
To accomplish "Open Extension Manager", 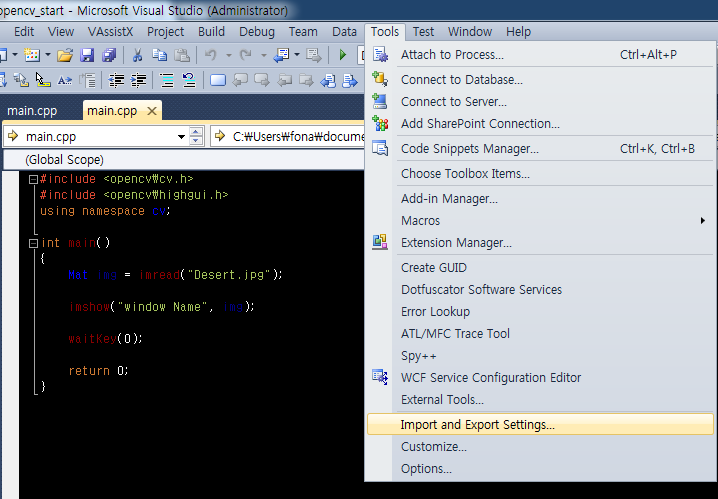I will (540, 243).
